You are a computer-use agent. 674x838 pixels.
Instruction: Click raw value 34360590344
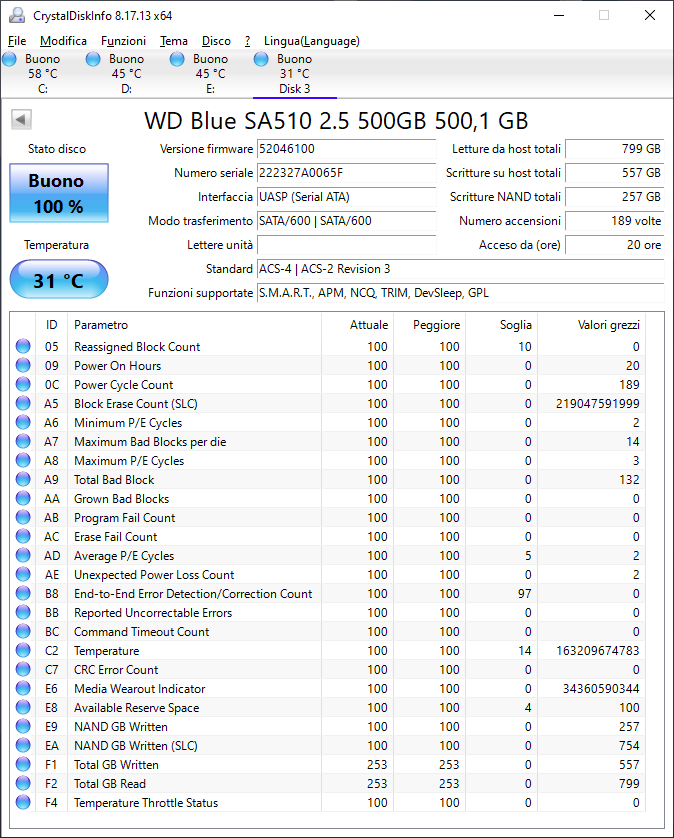(601, 688)
